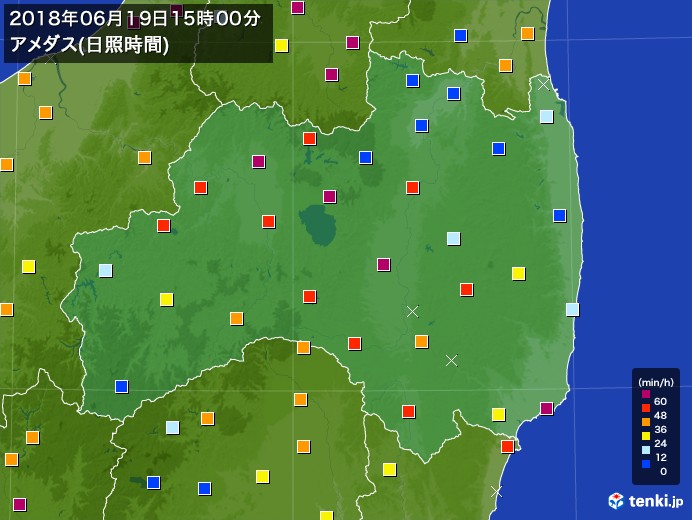Select the purple marker on the southeast coast
692x520 pixels.
tap(547, 408)
